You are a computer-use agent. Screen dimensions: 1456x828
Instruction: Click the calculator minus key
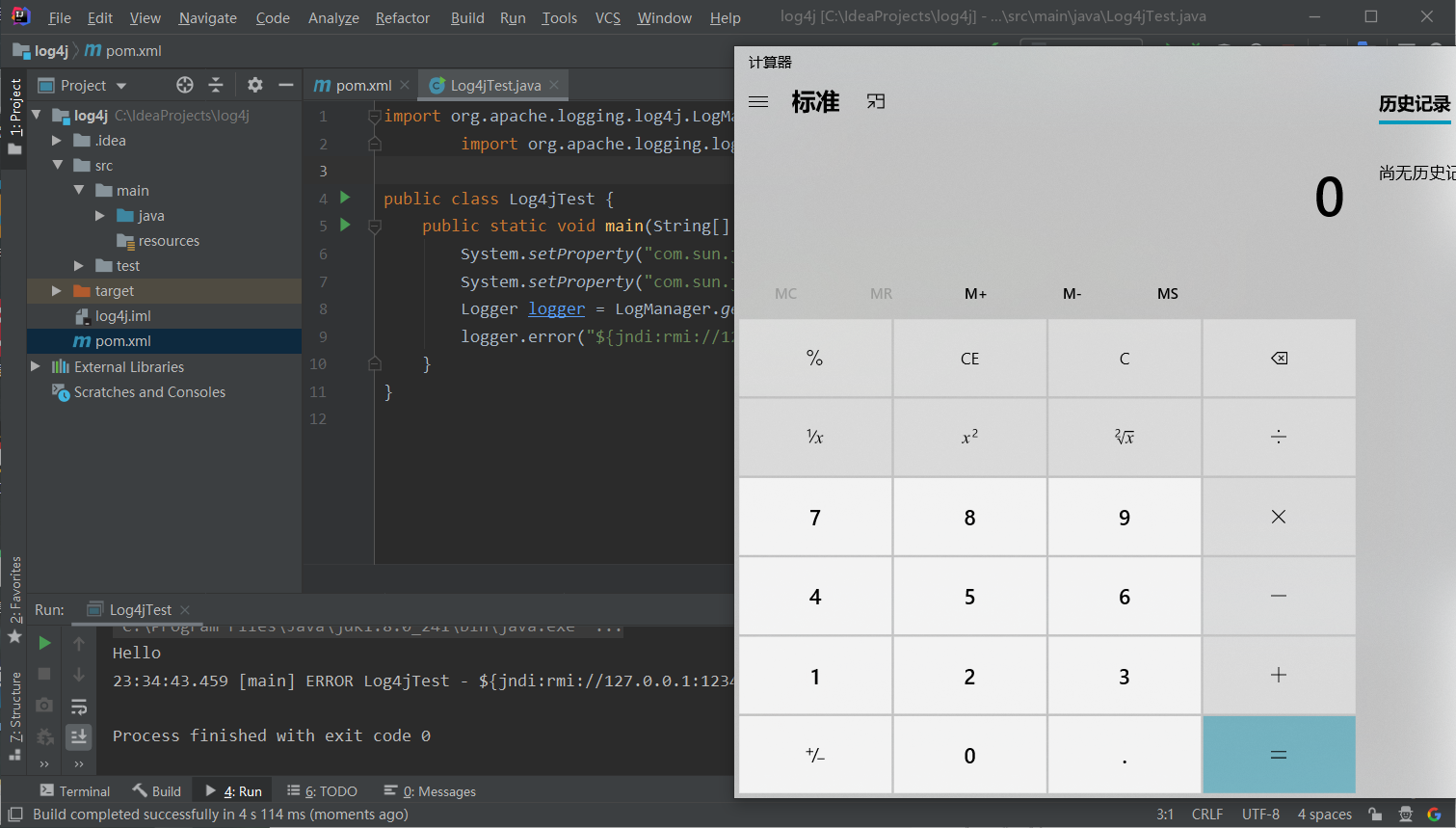(1279, 597)
